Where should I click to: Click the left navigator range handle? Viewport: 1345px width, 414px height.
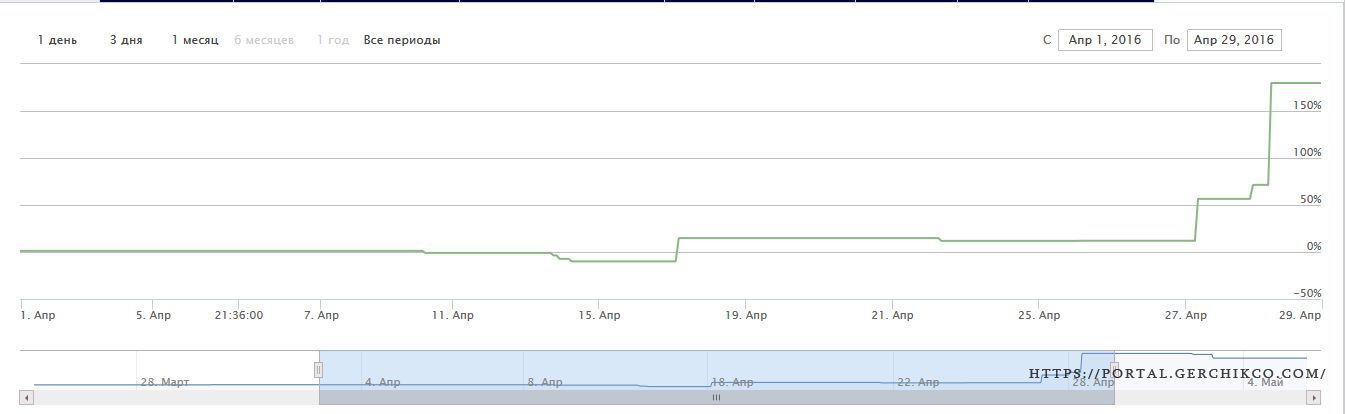(319, 369)
